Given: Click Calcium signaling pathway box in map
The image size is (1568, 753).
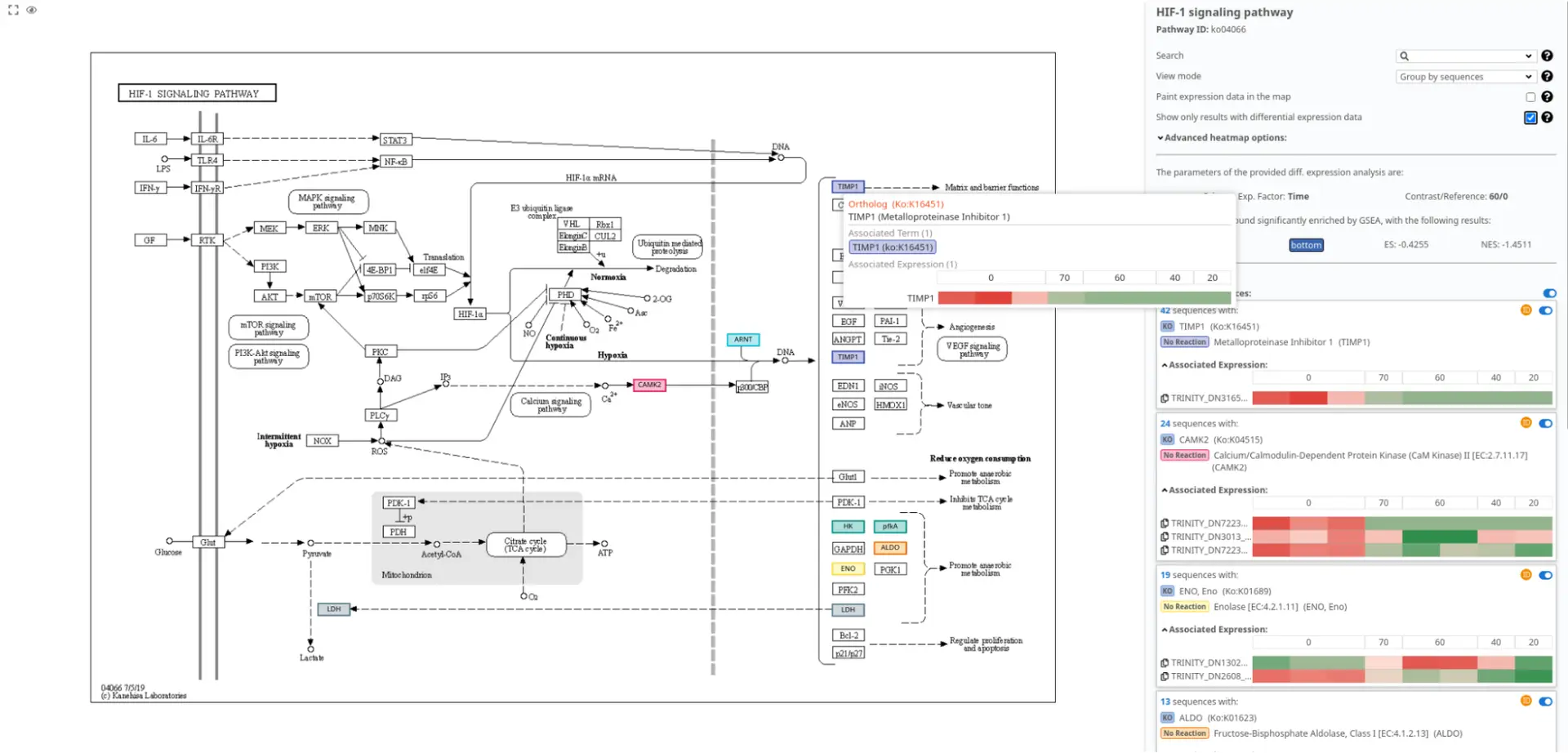Looking at the screenshot, I should pos(550,405).
